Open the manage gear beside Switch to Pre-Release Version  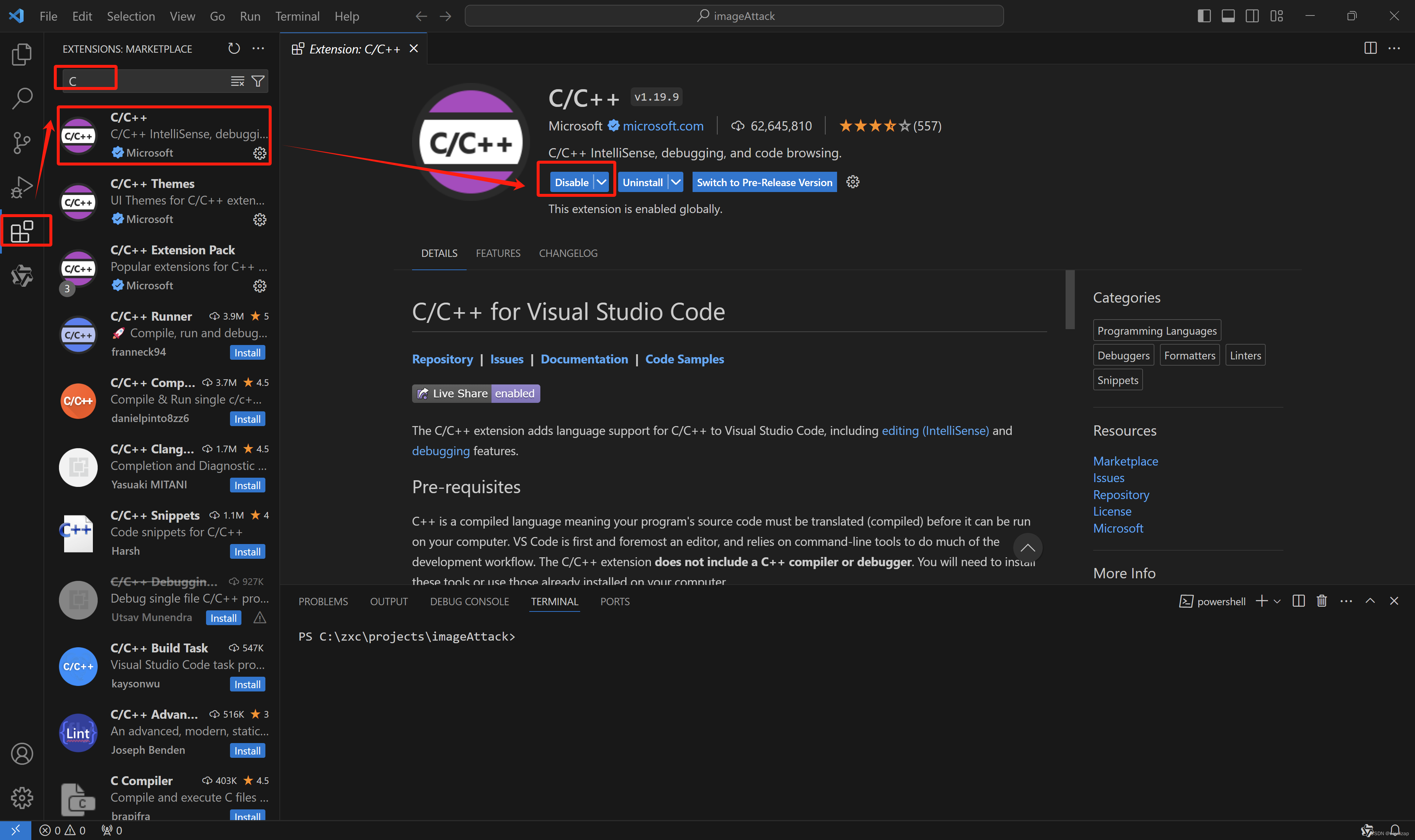tap(853, 182)
